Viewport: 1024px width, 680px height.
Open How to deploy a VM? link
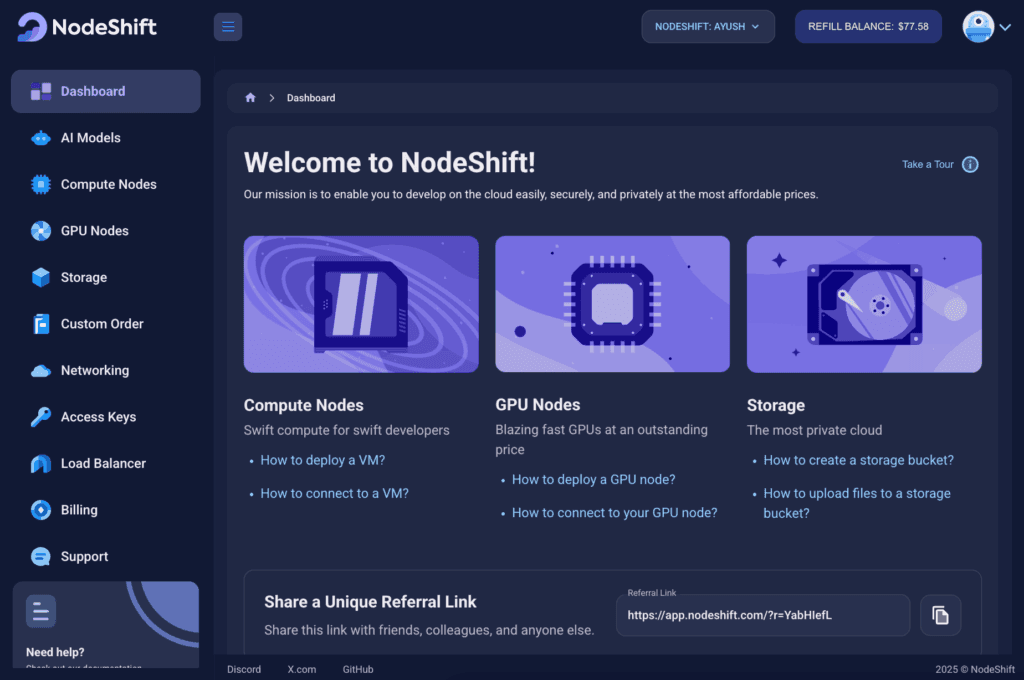(323, 461)
